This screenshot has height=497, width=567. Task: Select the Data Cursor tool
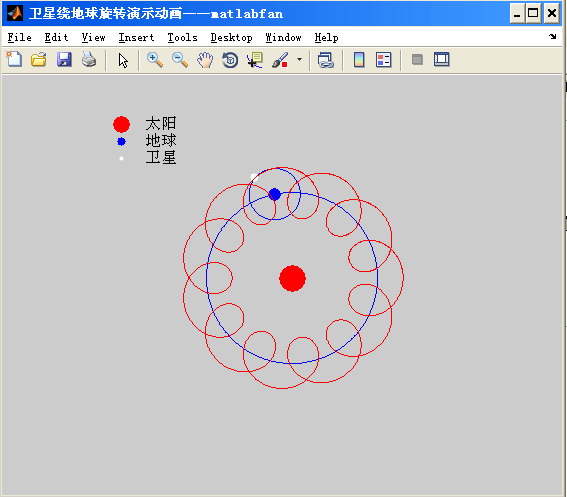click(255, 60)
